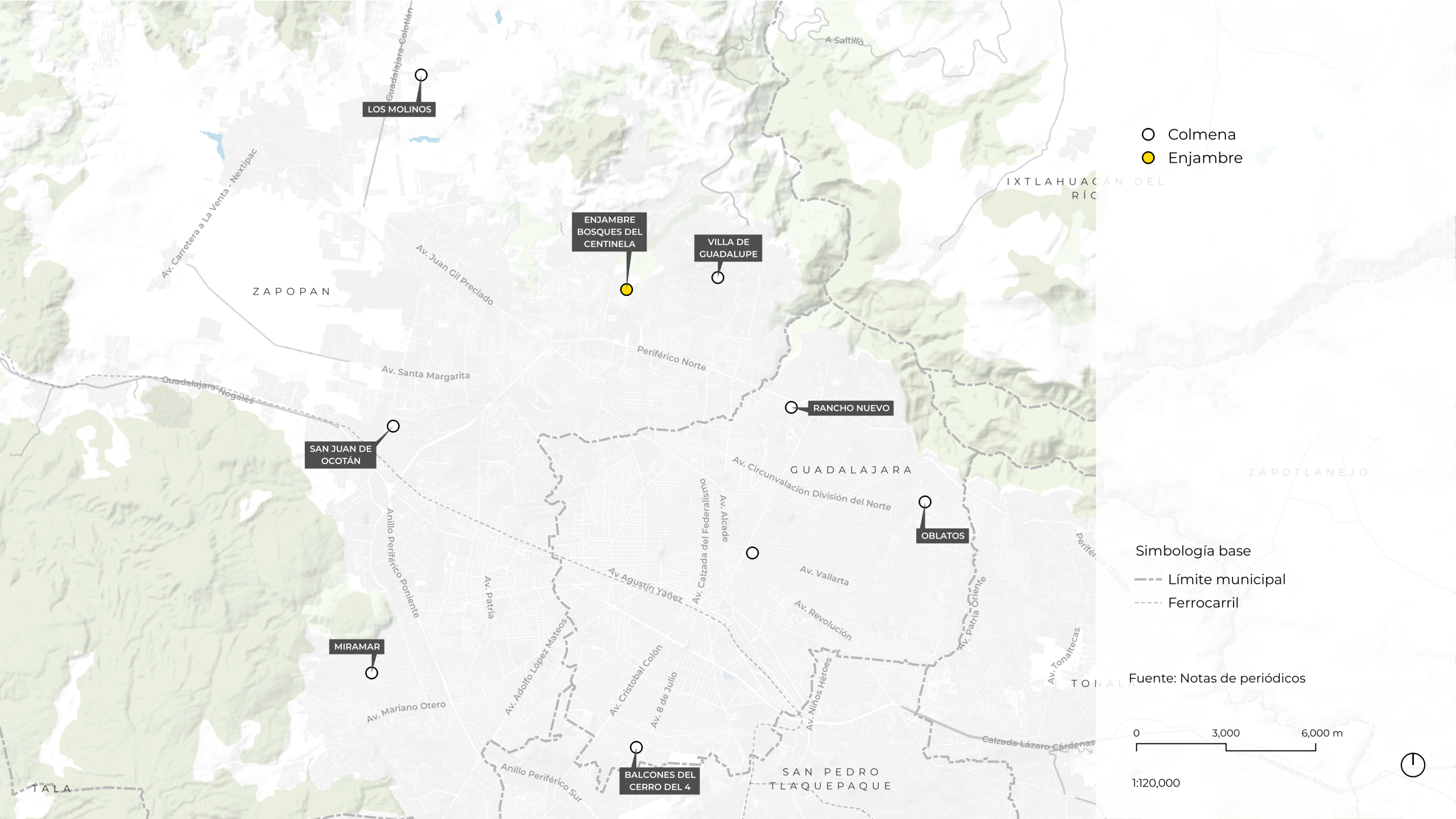
Task: Click the Fuente: Notas de periódicos text
Action: click(x=1217, y=678)
